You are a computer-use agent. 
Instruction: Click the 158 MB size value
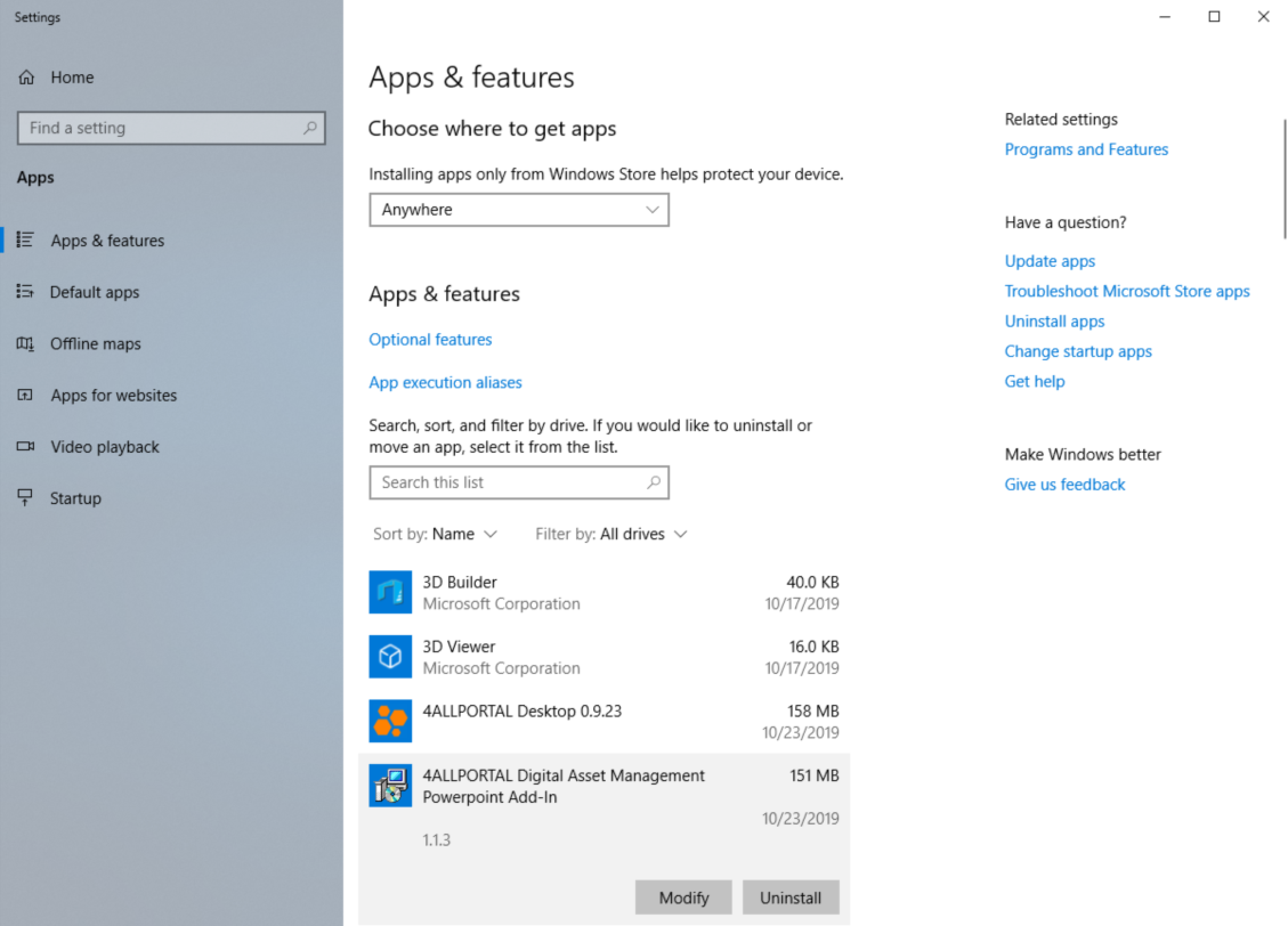pos(813,711)
